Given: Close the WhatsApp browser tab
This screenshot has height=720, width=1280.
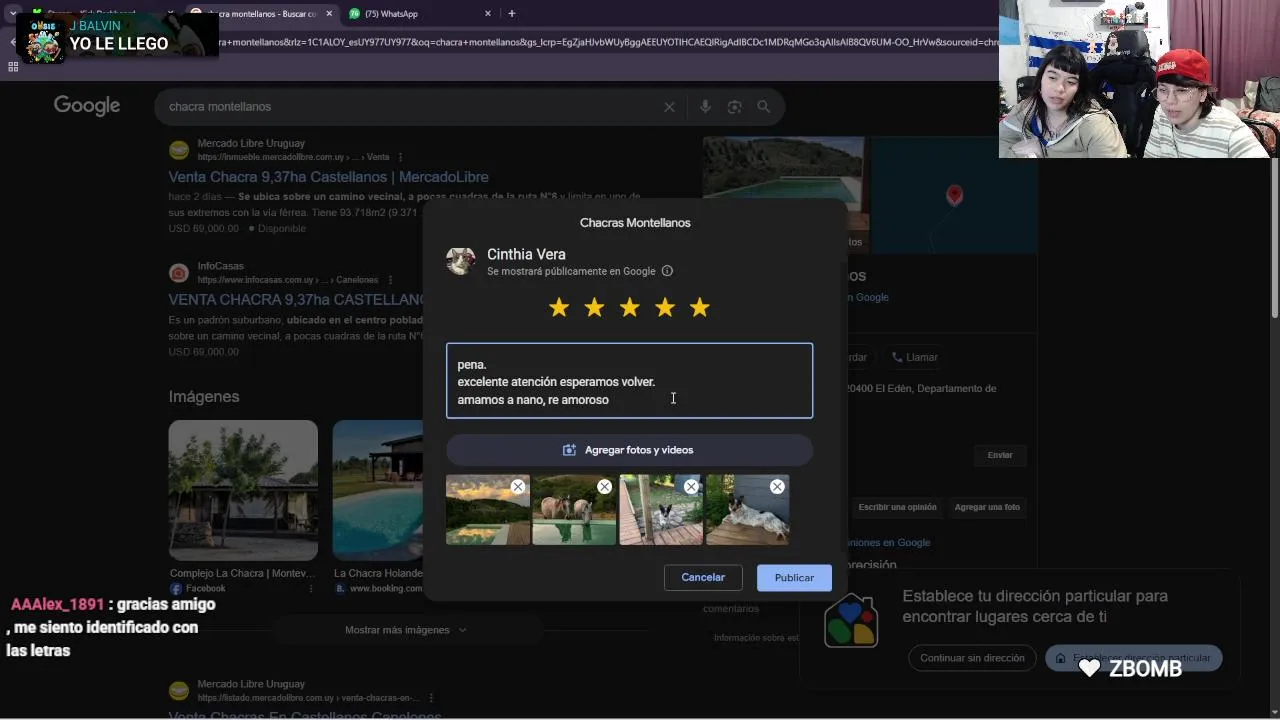Looking at the screenshot, I should 488,14.
